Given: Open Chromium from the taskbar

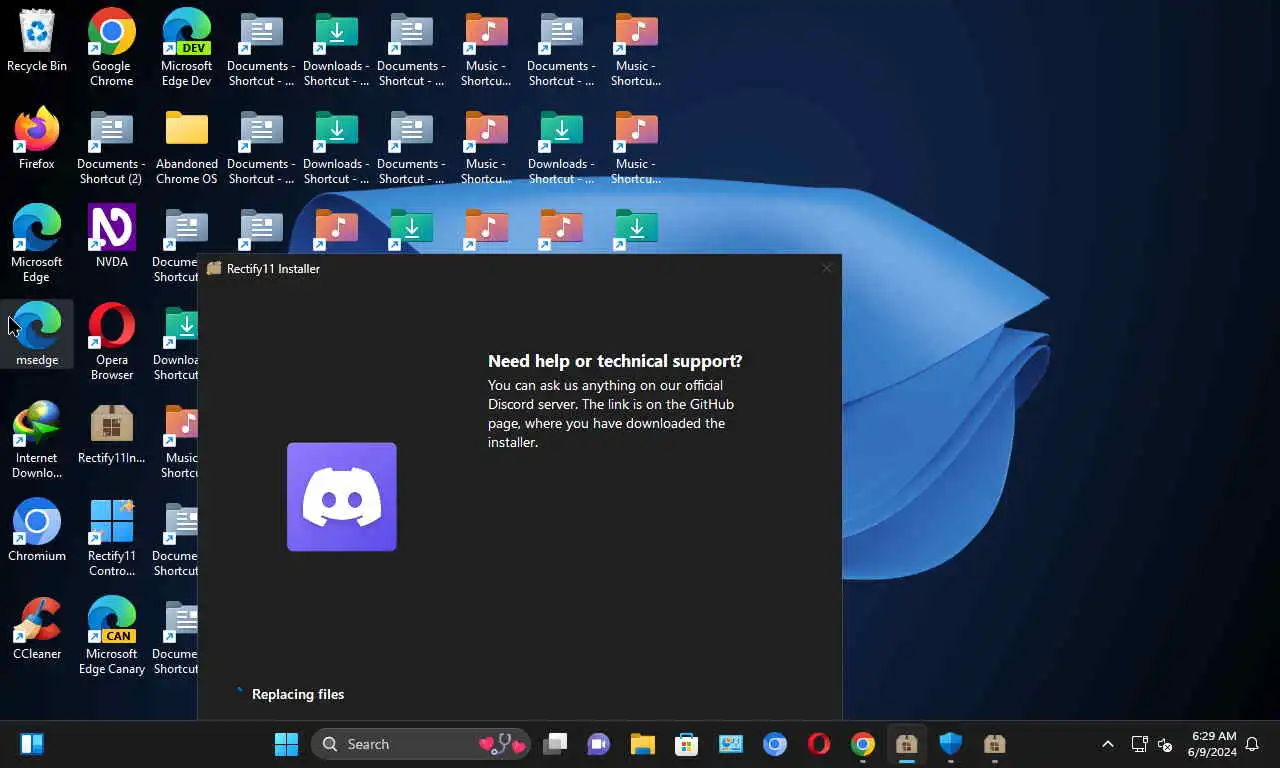Looking at the screenshot, I should [x=775, y=744].
